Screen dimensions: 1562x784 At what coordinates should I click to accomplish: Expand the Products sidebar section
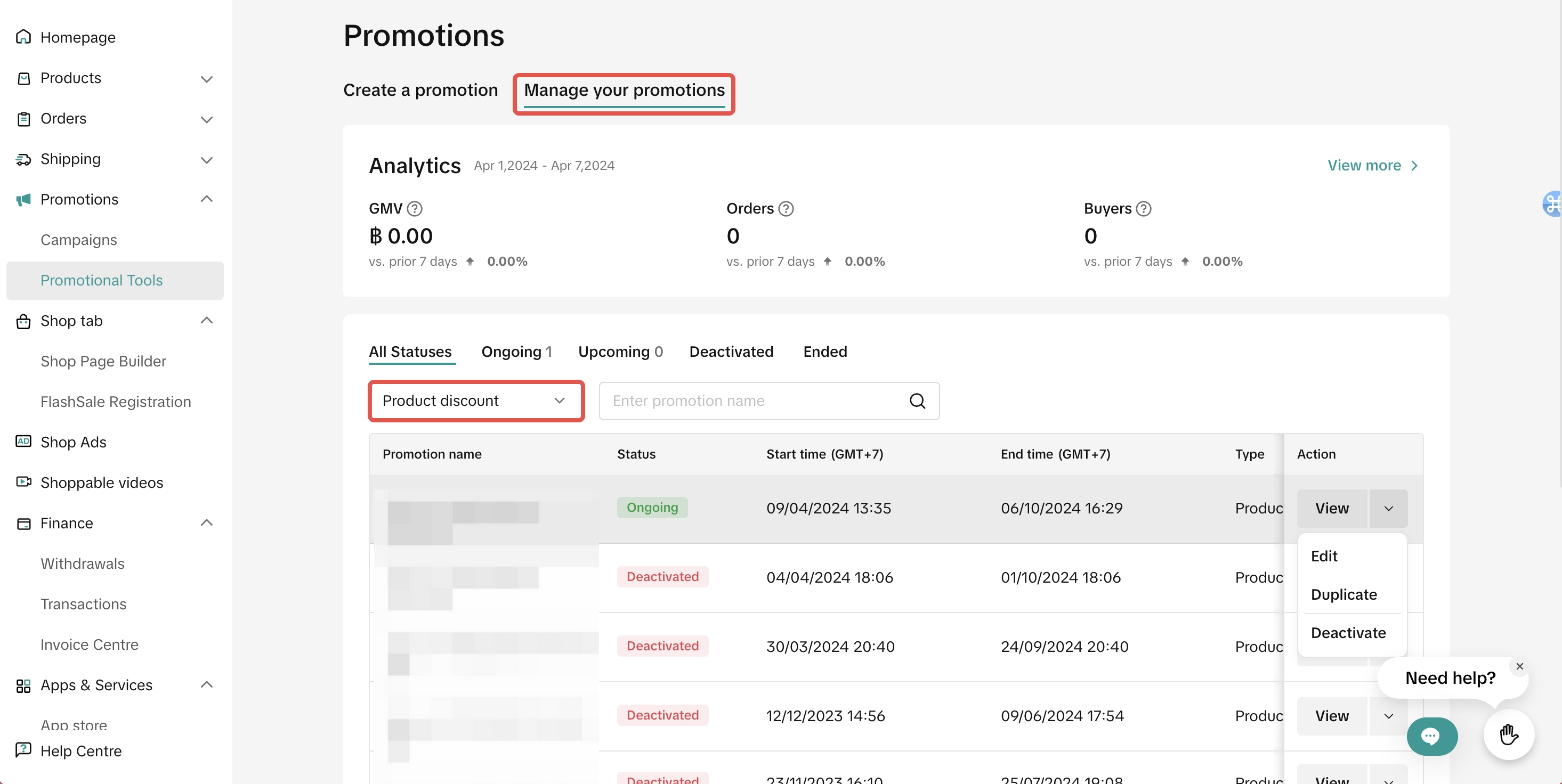(206, 79)
